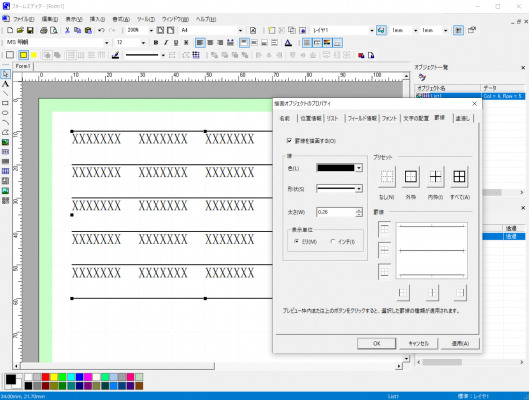Click the Cut scissors icon
The height and width of the screenshot is (400, 529).
67,30
